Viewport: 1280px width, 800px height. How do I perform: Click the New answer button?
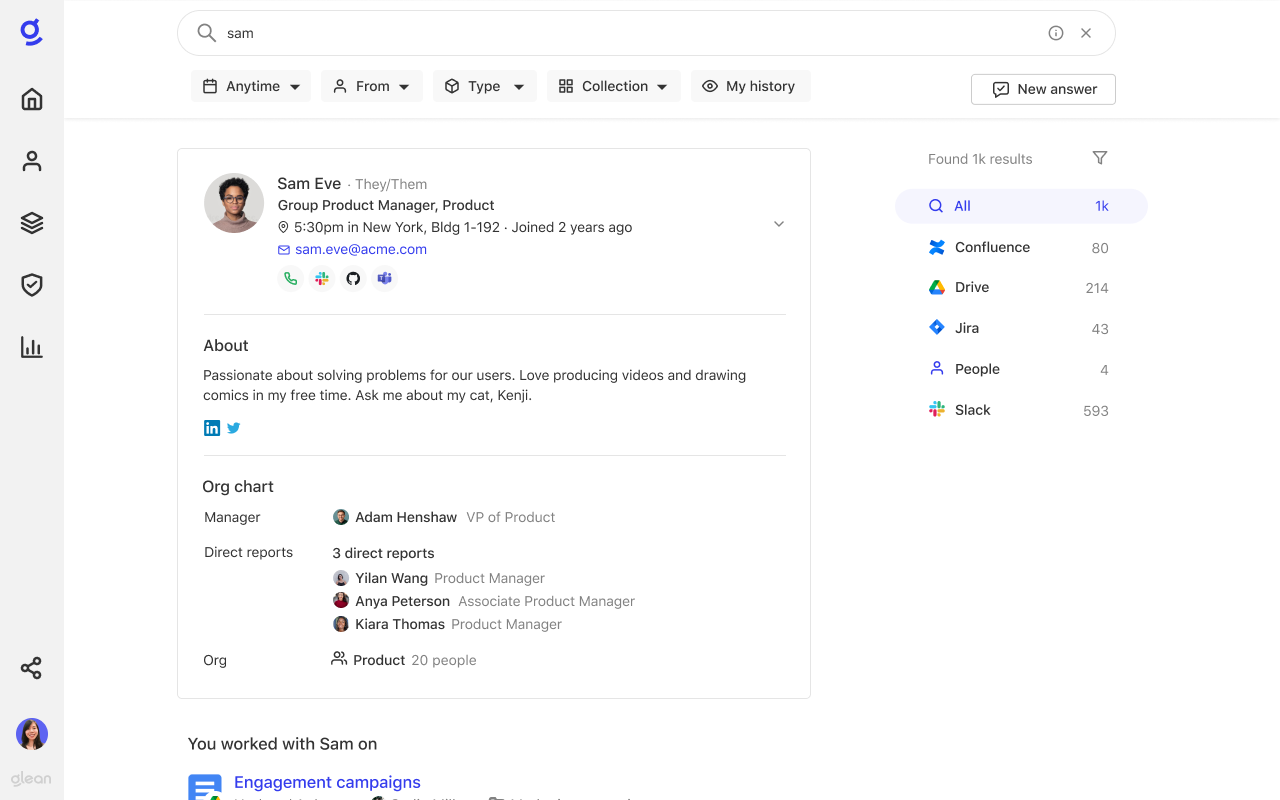(1043, 89)
